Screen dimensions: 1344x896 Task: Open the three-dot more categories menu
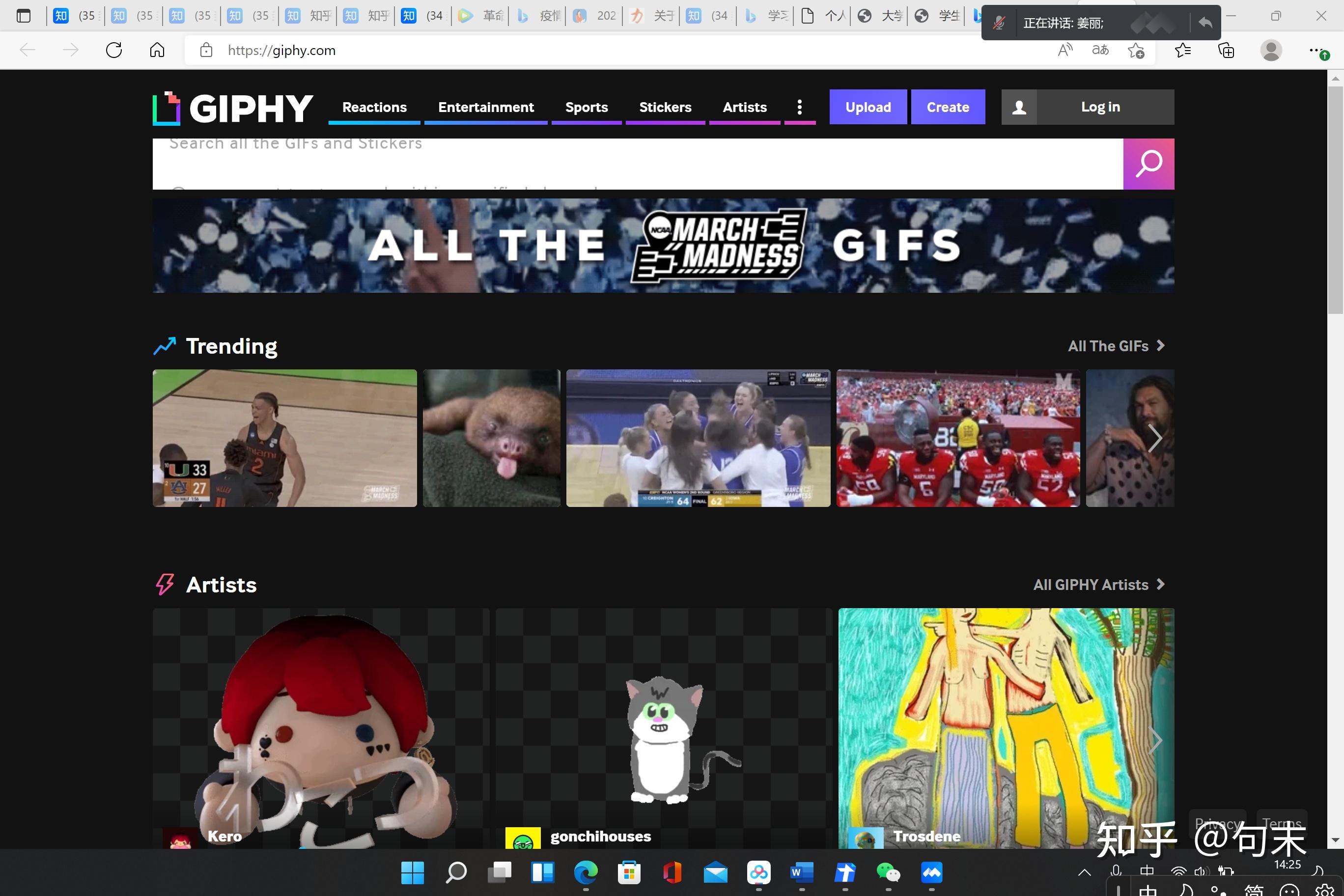[799, 107]
